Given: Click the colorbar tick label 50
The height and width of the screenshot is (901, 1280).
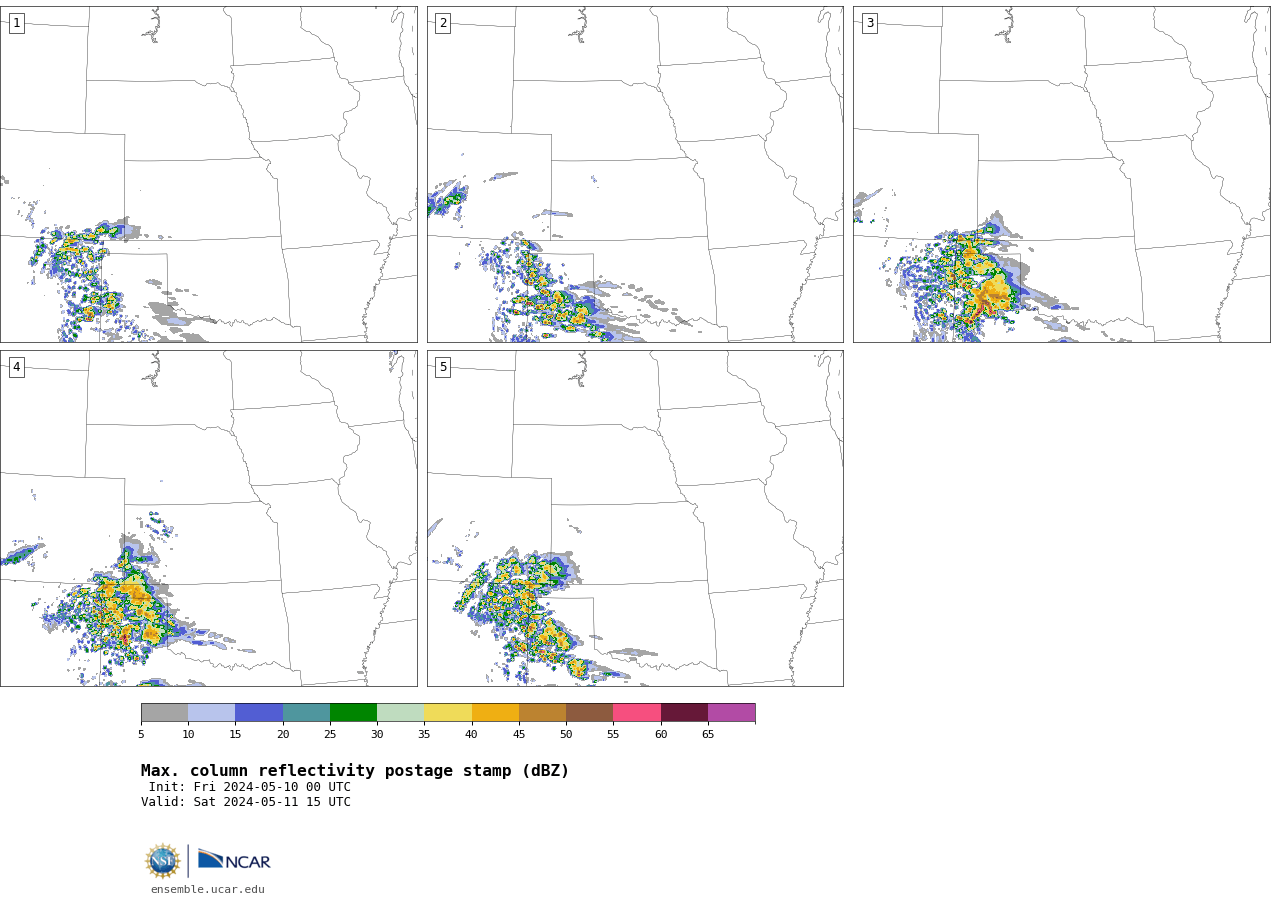Looking at the screenshot, I should click(566, 735).
